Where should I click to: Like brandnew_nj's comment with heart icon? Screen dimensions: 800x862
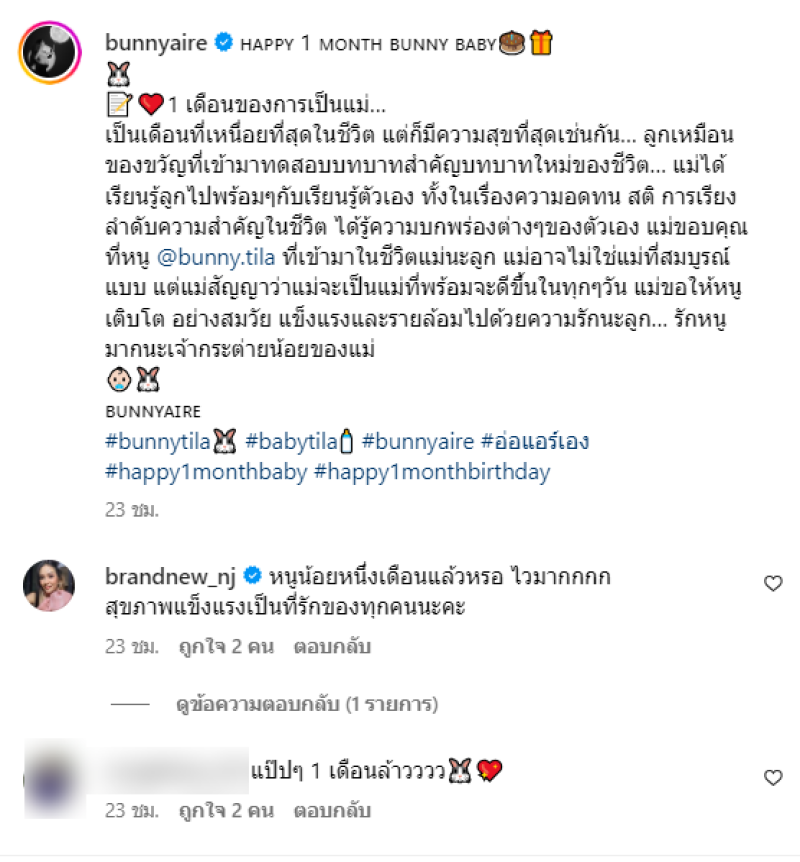[773, 583]
